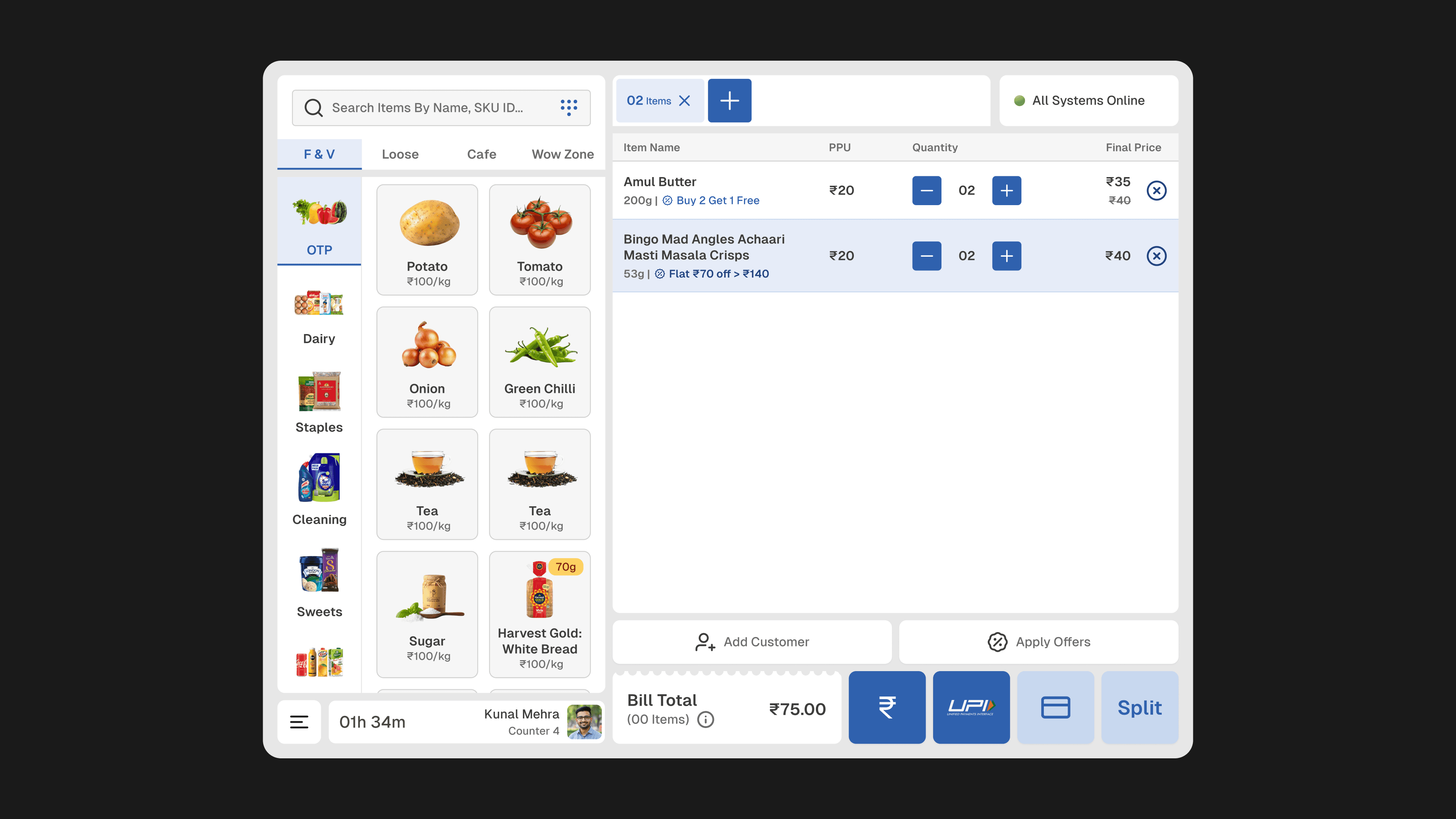This screenshot has width=1456, height=819.
Task: Decrease Amul Butter quantity
Action: (926, 190)
